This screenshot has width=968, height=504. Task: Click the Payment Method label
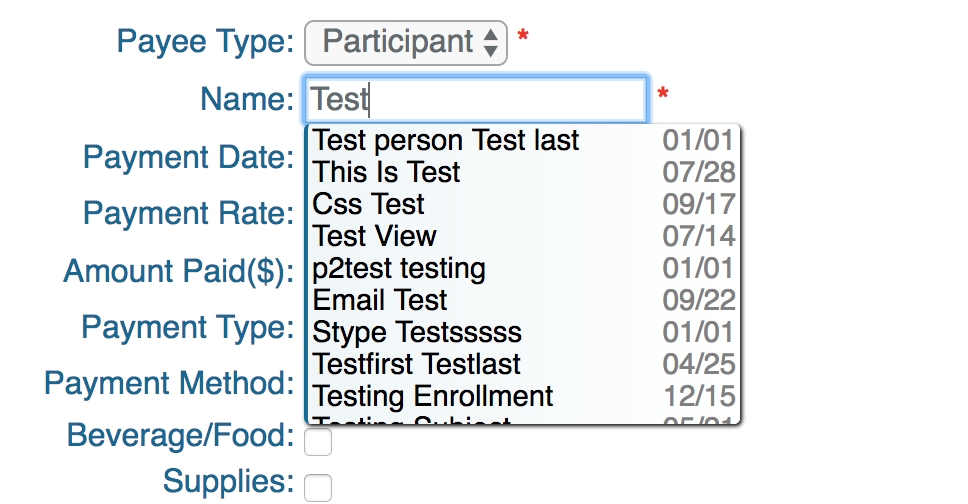click(x=169, y=383)
